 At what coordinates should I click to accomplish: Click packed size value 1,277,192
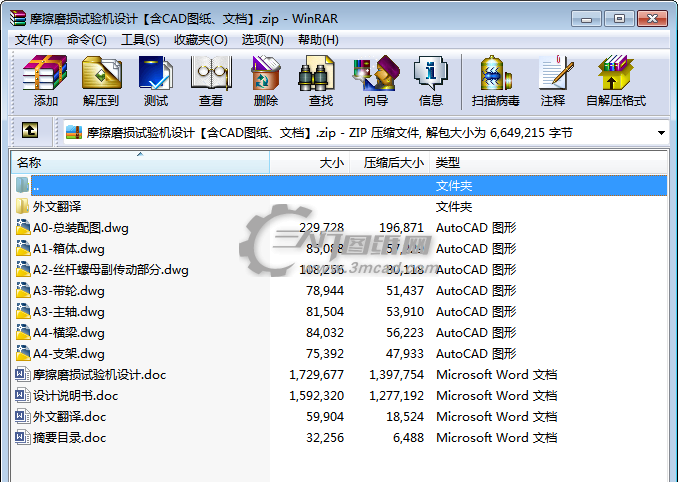coord(396,395)
